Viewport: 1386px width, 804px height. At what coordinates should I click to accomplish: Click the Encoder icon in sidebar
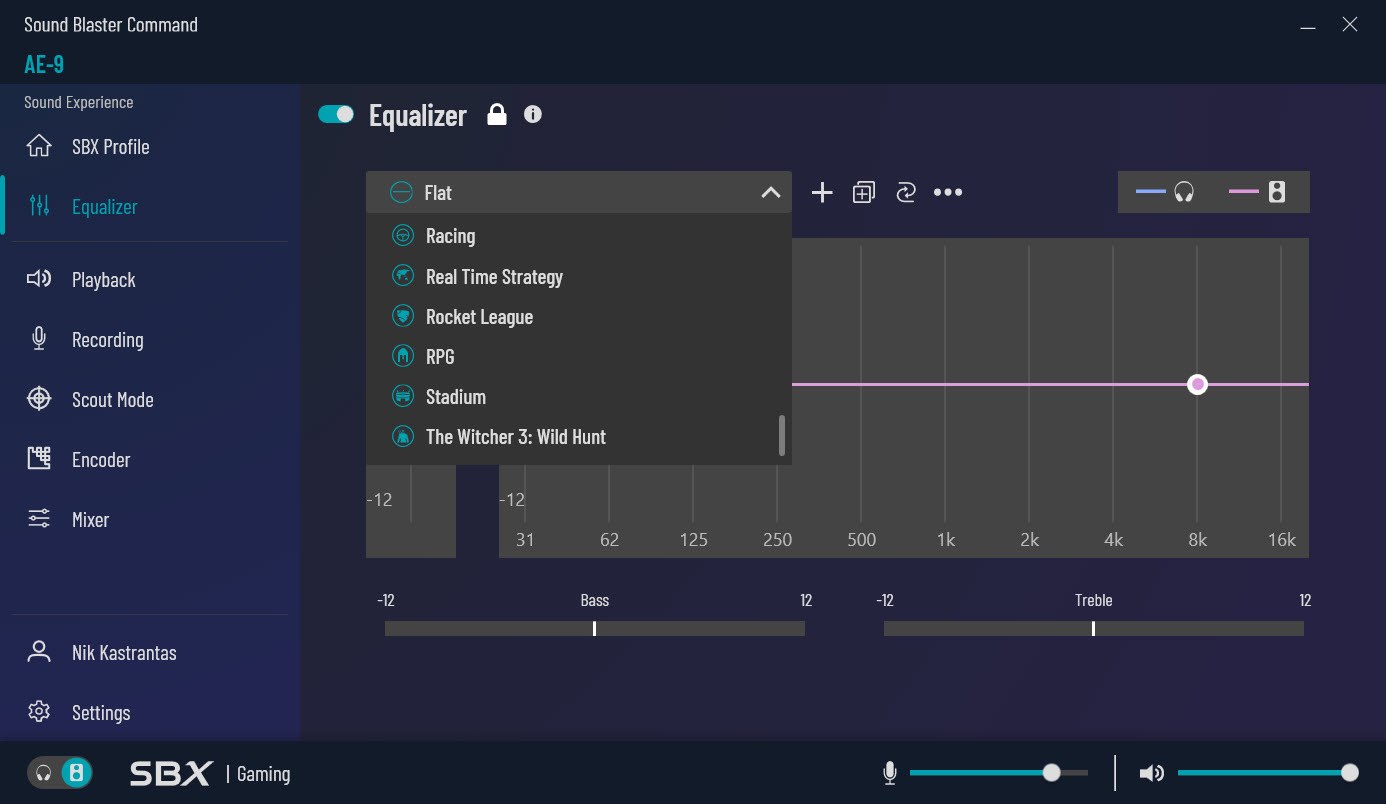point(39,459)
